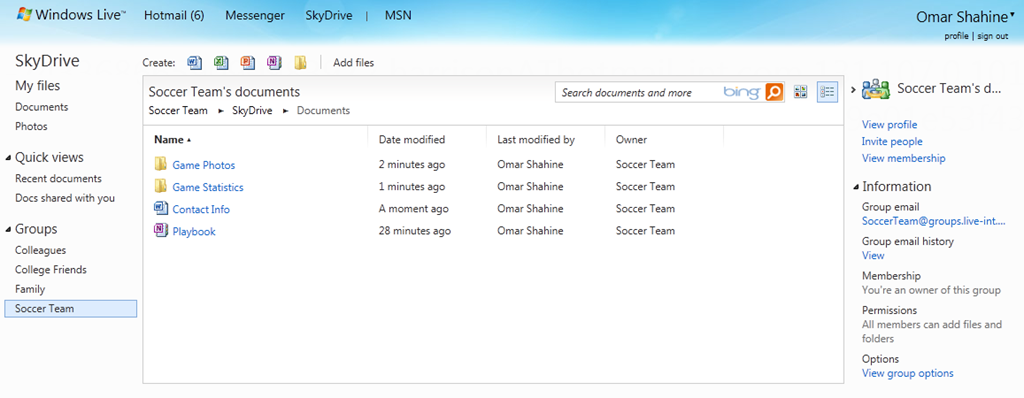
Task: Click the Invite people link
Action: tap(892, 141)
